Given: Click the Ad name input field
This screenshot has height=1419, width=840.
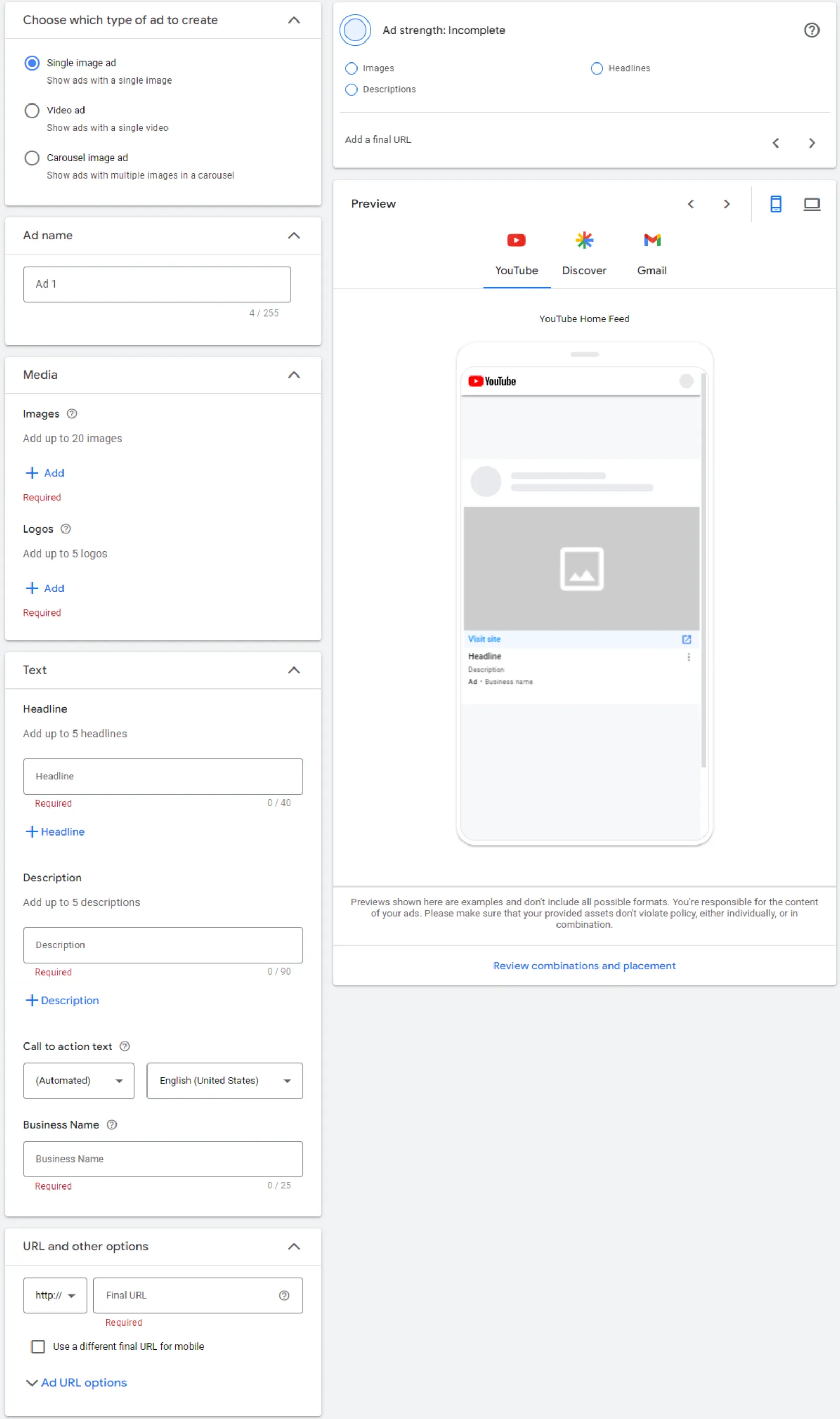Looking at the screenshot, I should click(x=157, y=284).
